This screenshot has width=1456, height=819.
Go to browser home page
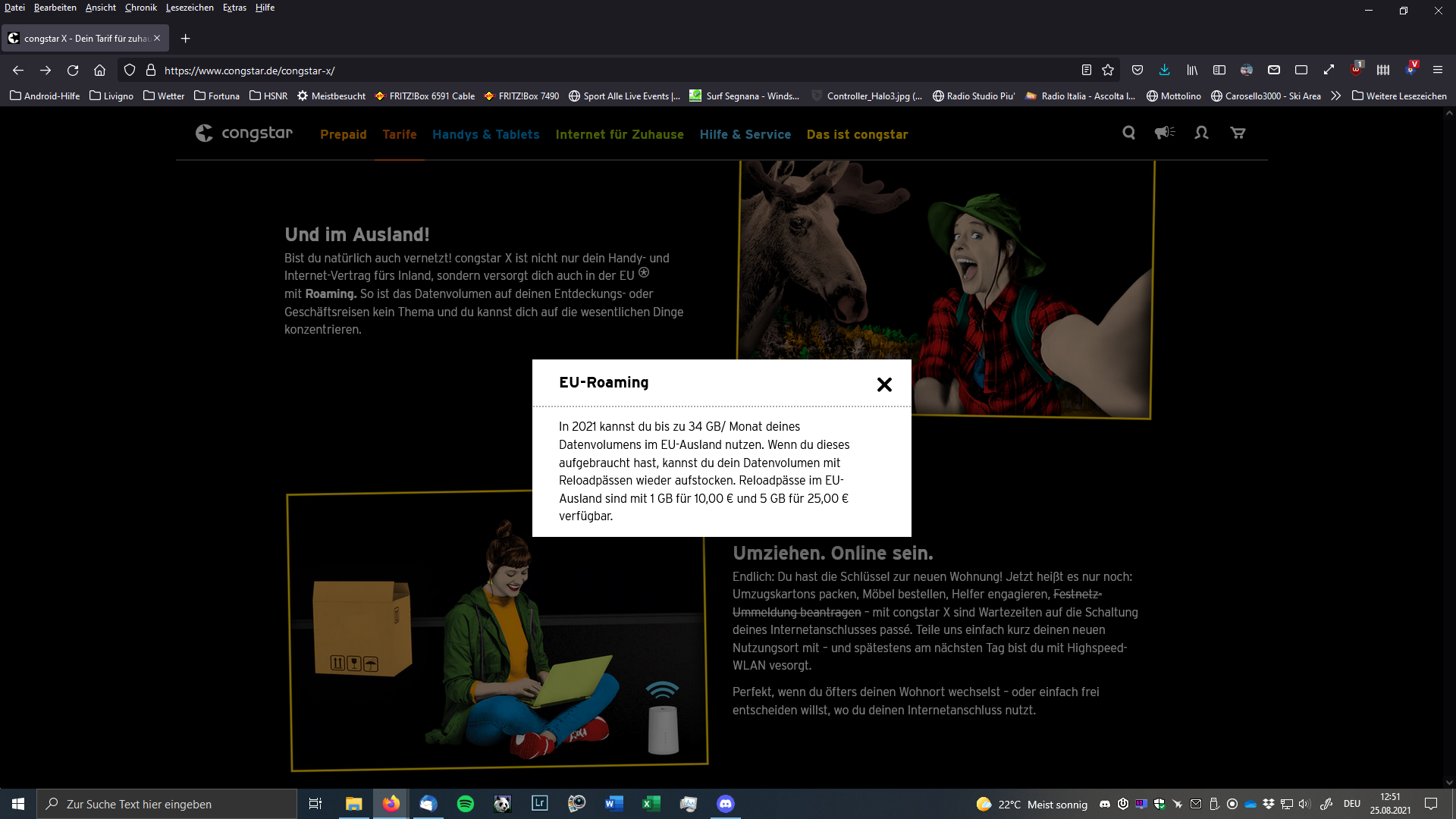(99, 70)
